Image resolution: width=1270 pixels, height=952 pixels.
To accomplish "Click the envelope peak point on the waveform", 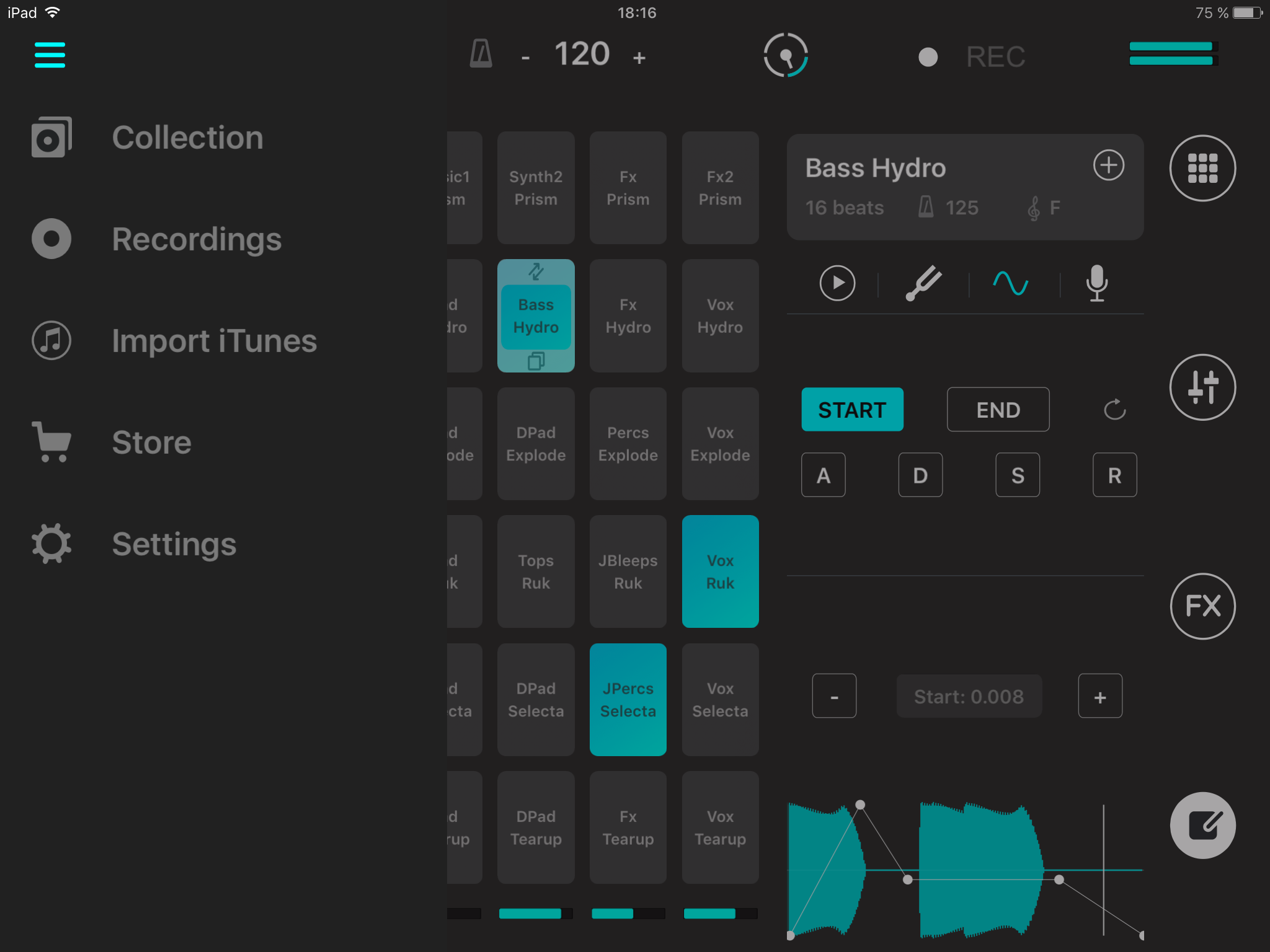I will 860,805.
